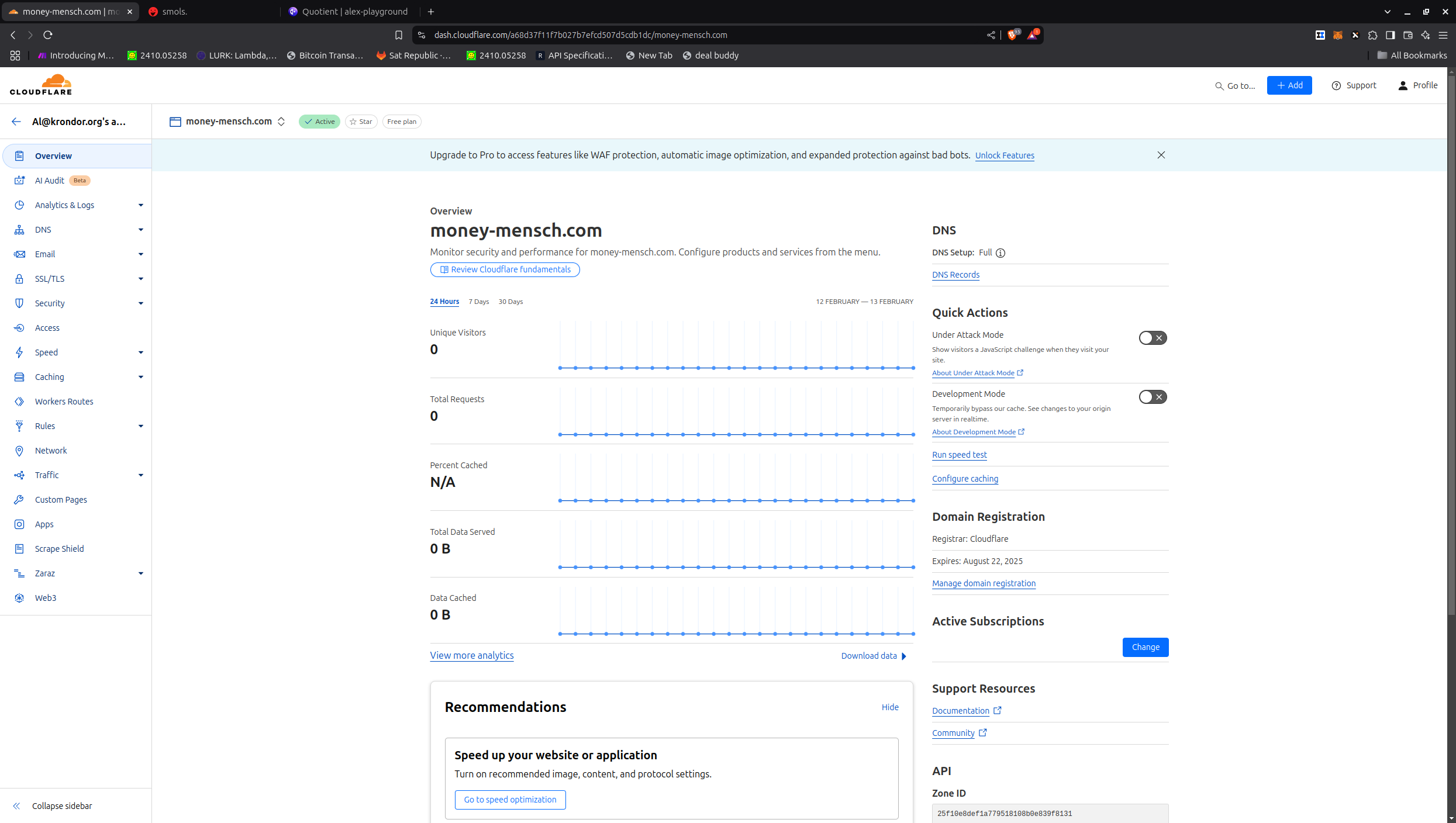1456x823 pixels.
Task: Open the DNS section in sidebar
Action: (x=43, y=229)
